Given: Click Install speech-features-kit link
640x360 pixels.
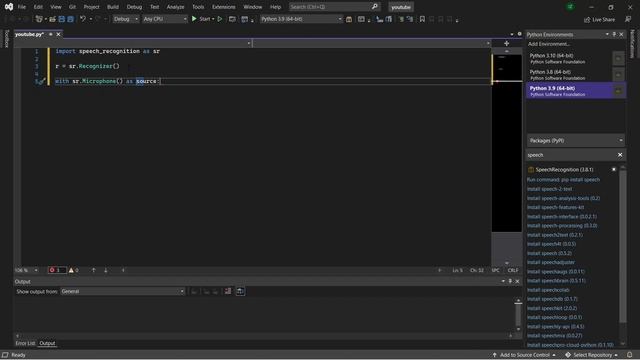Looking at the screenshot, I should (x=556, y=207).
